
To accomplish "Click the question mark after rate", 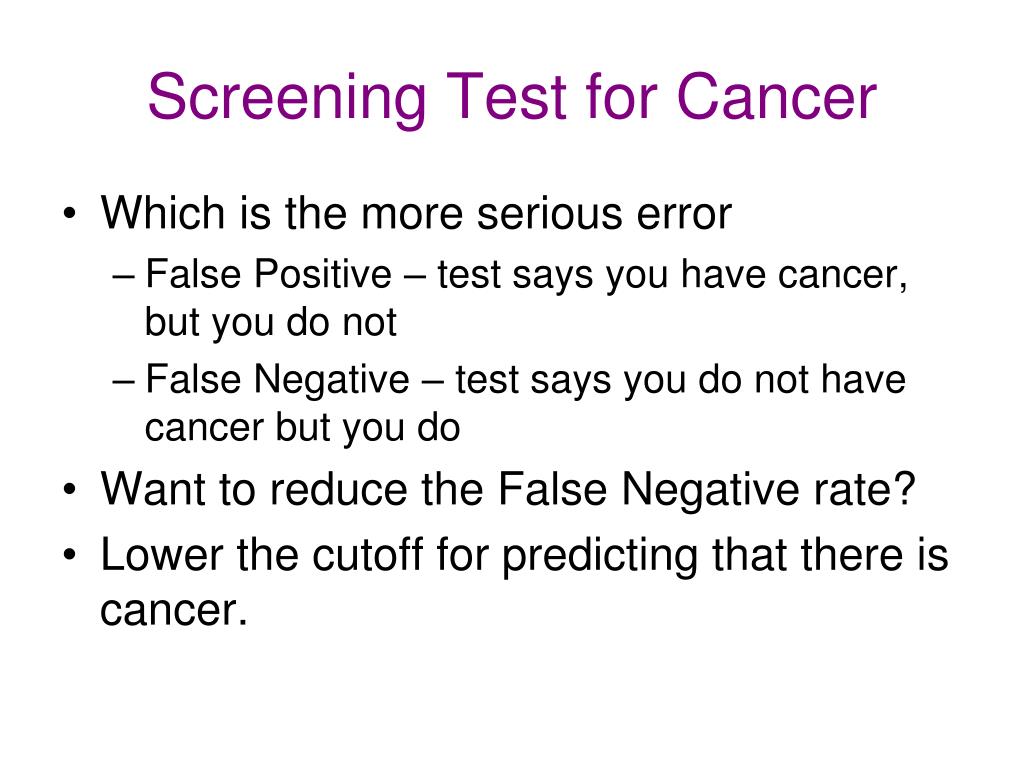I will point(904,488).
